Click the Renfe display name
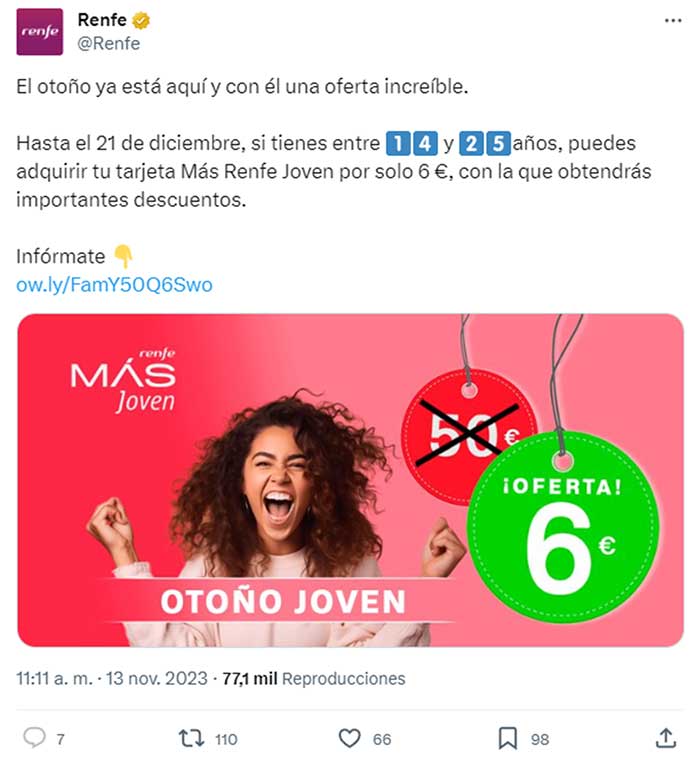The height and width of the screenshot is (766, 700). coord(102,20)
